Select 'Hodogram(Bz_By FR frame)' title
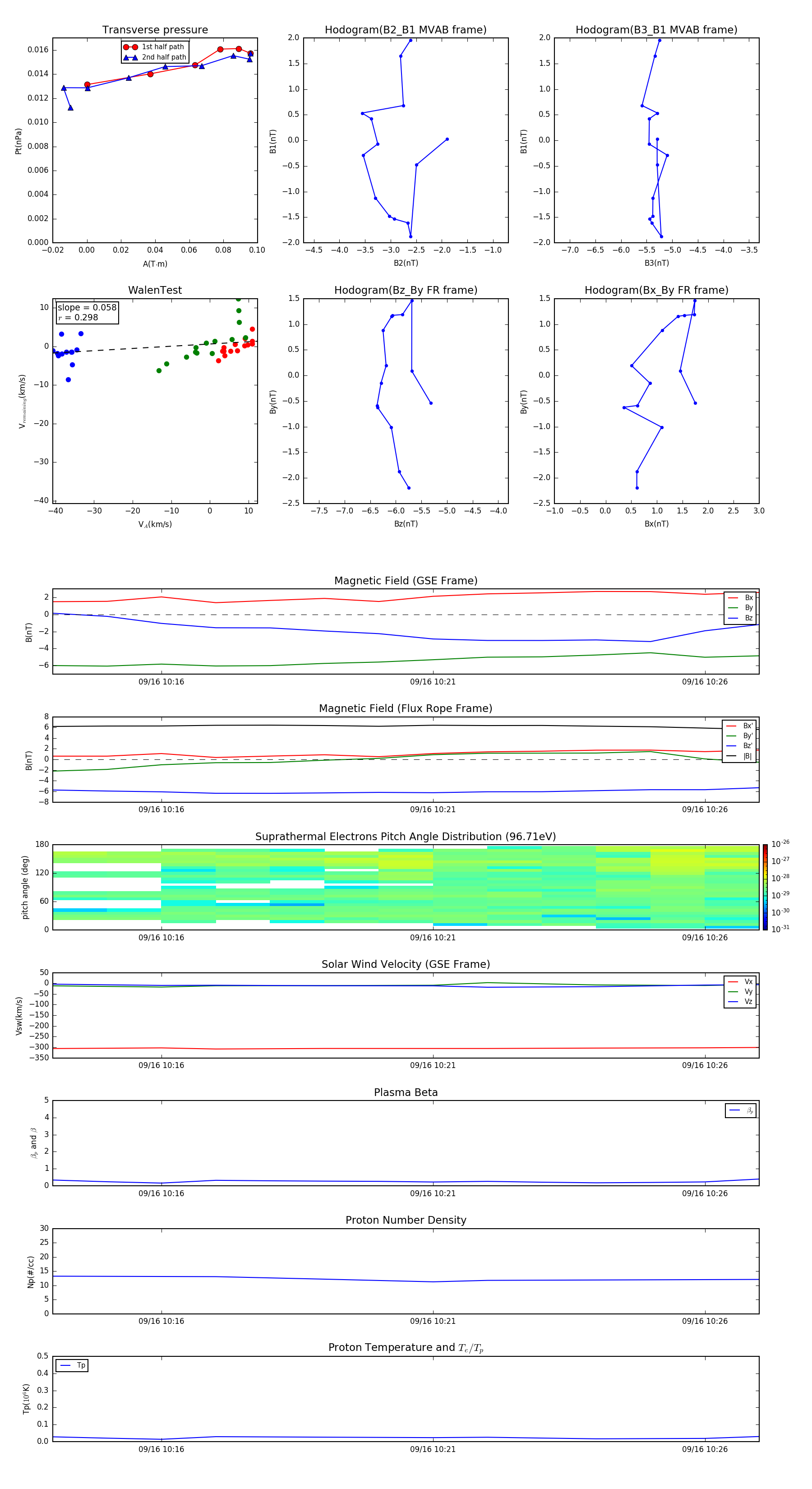The image size is (812, 1489). 406,290
